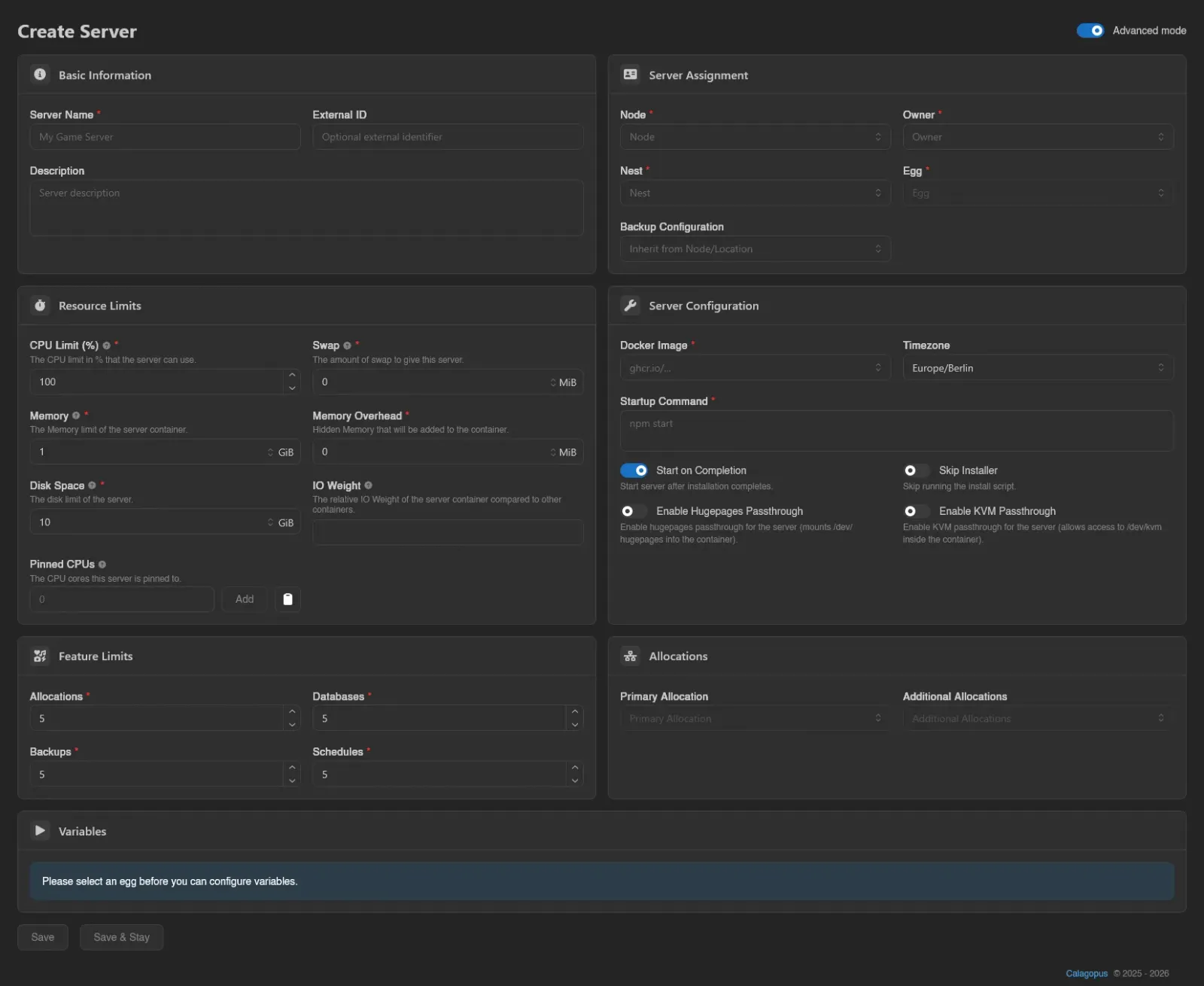The height and width of the screenshot is (986, 1204).
Task: Open the Primary Allocation dropdown
Action: coord(755,718)
